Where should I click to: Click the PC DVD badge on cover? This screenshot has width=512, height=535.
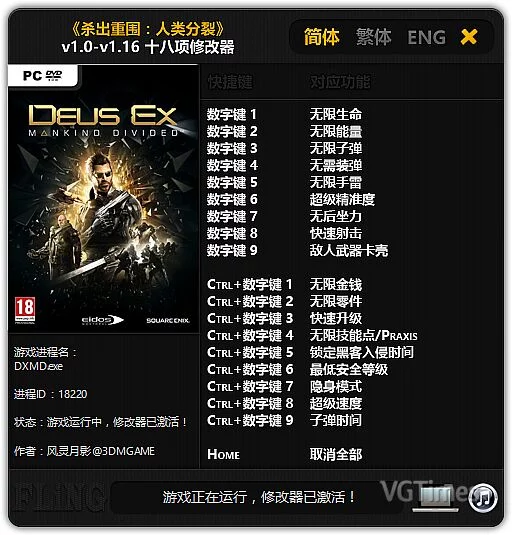(x=43, y=75)
